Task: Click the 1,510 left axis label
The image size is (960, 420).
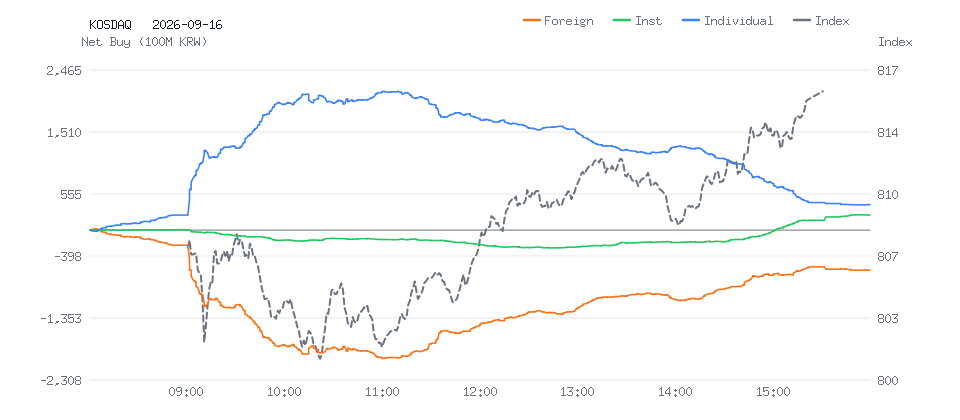Action: pos(64,133)
